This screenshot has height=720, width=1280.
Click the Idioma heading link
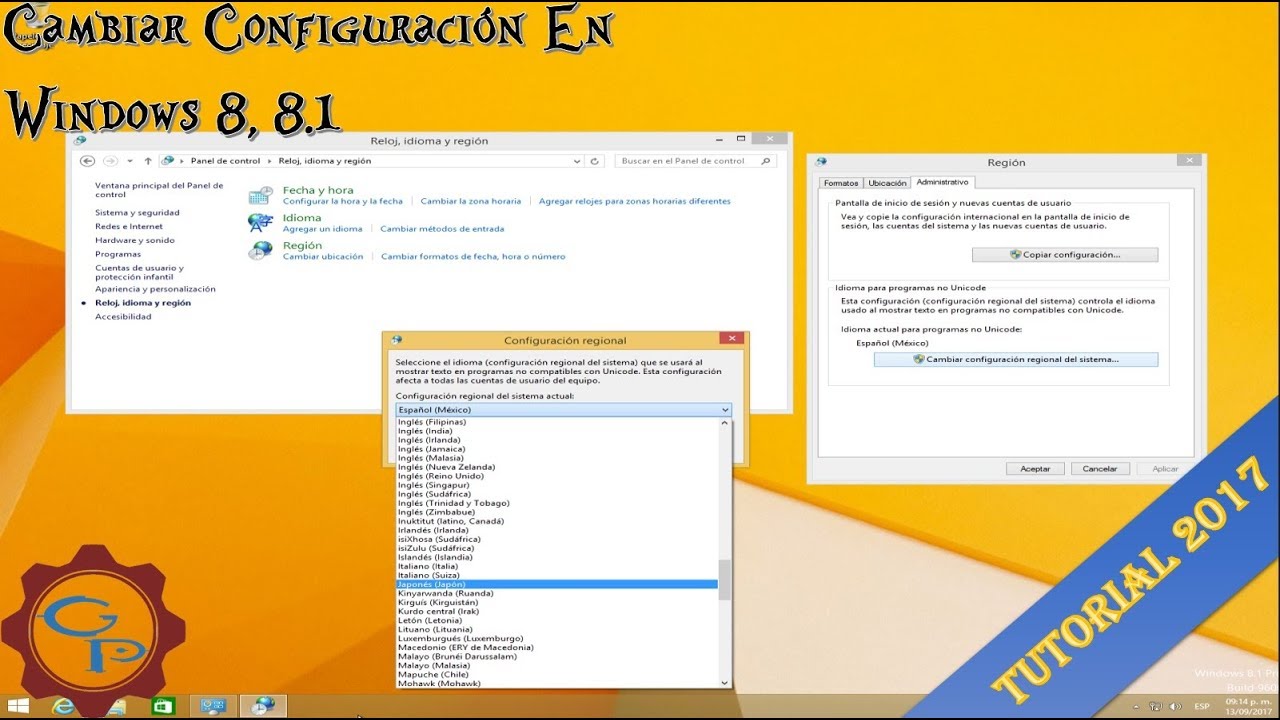302,217
